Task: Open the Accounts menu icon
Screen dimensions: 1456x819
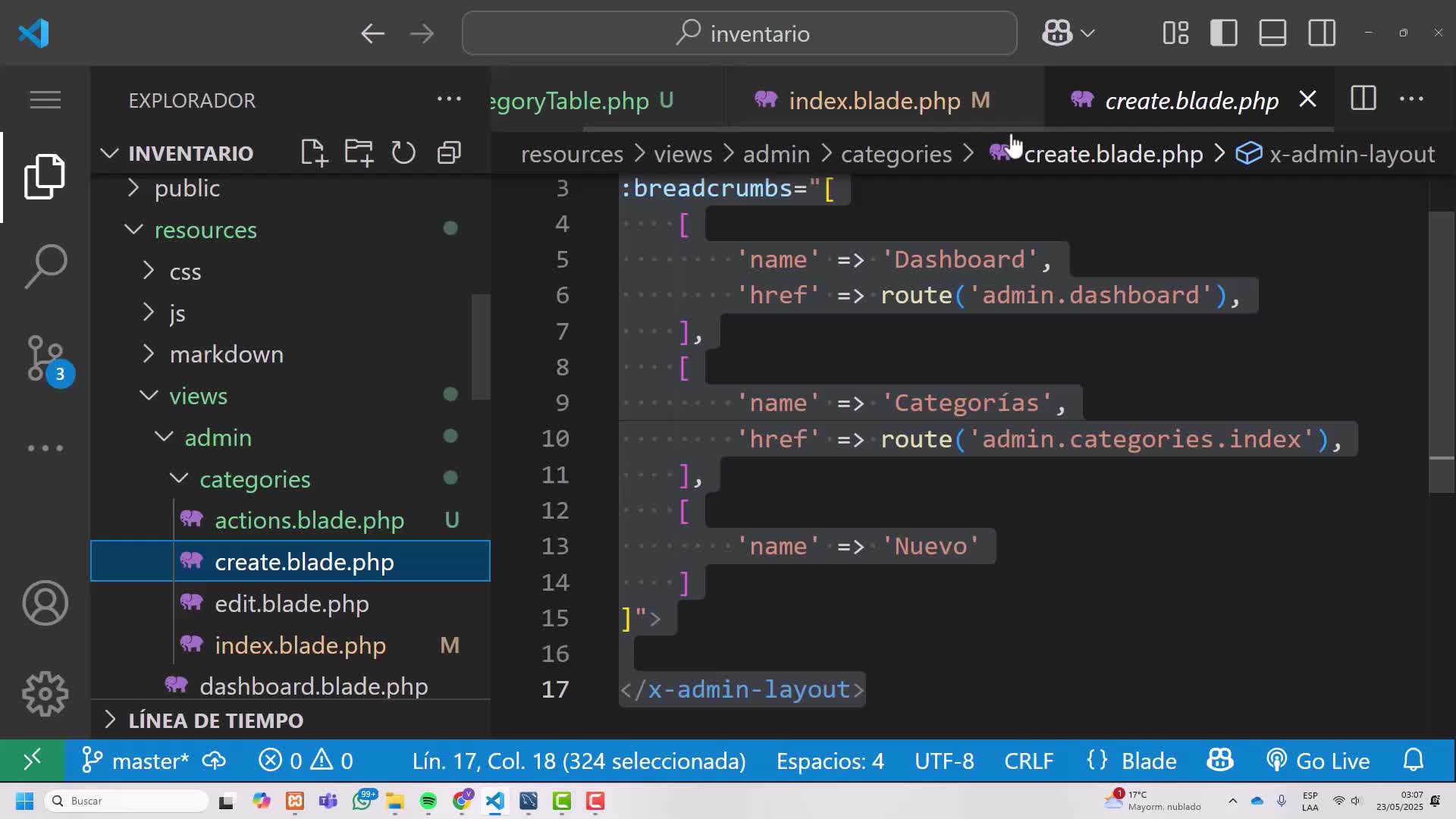Action: (45, 603)
